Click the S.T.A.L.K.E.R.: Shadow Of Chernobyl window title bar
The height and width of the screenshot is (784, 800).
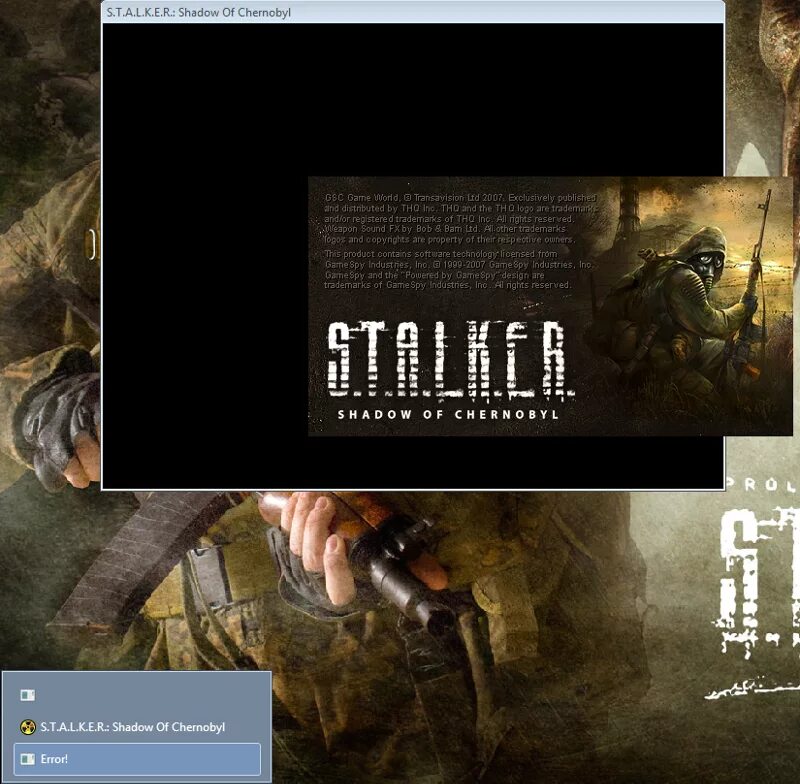(x=413, y=12)
